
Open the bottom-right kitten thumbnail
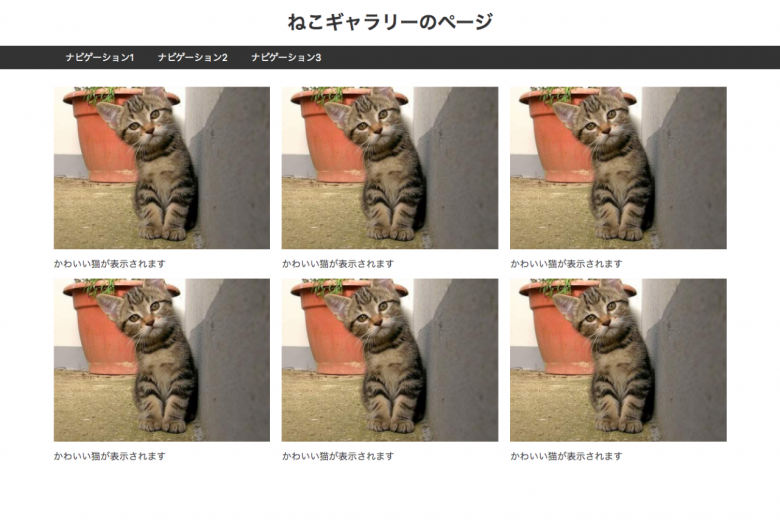[x=618, y=360]
